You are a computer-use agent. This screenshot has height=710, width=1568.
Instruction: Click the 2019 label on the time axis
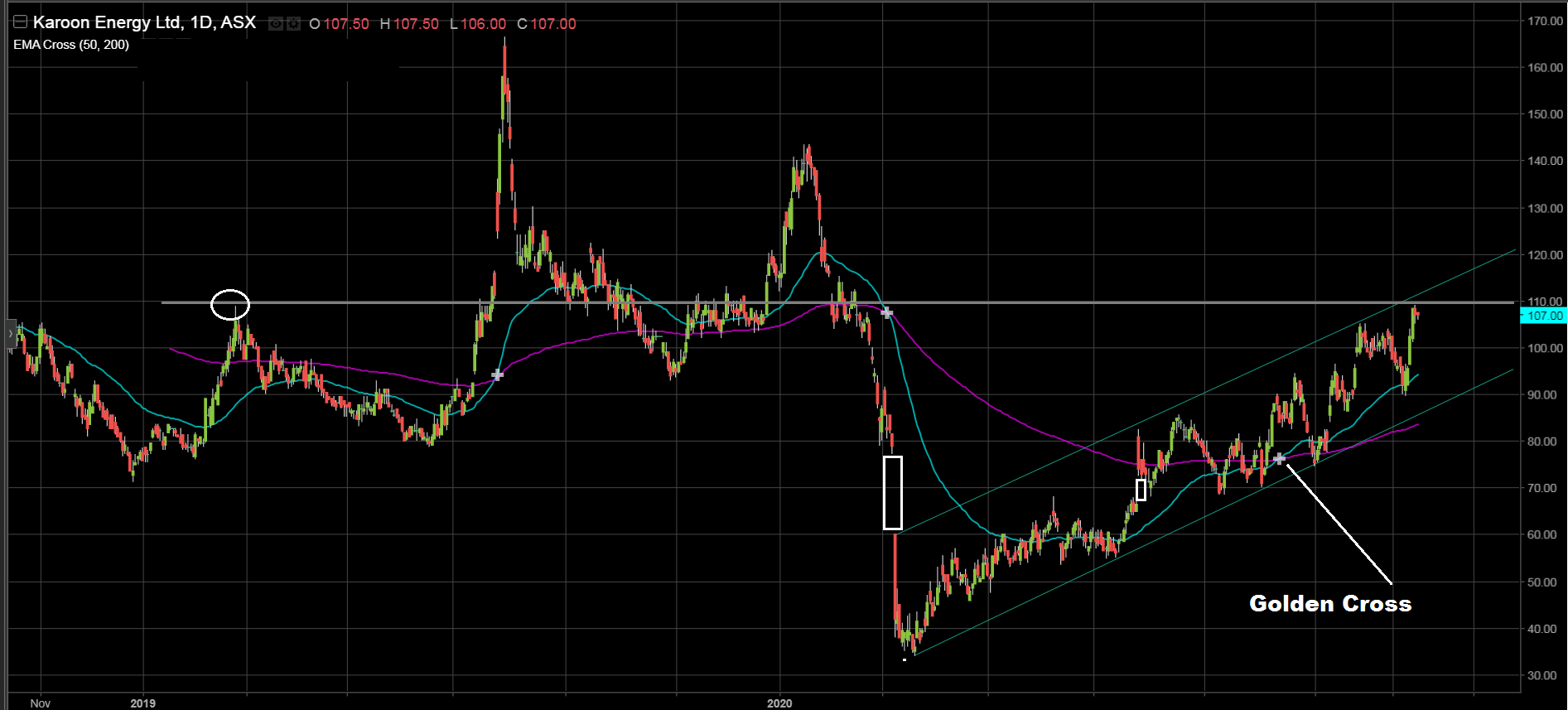pyautogui.click(x=142, y=703)
